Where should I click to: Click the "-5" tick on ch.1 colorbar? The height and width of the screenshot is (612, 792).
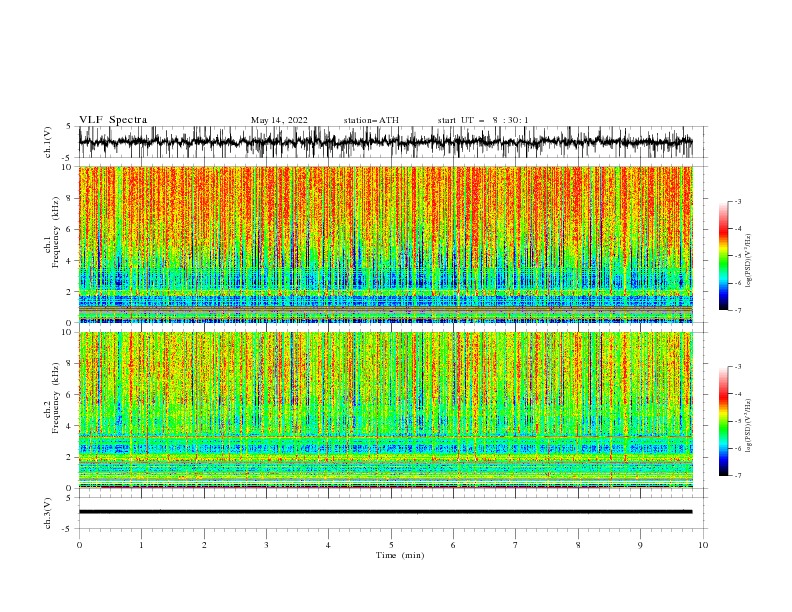(x=737, y=256)
